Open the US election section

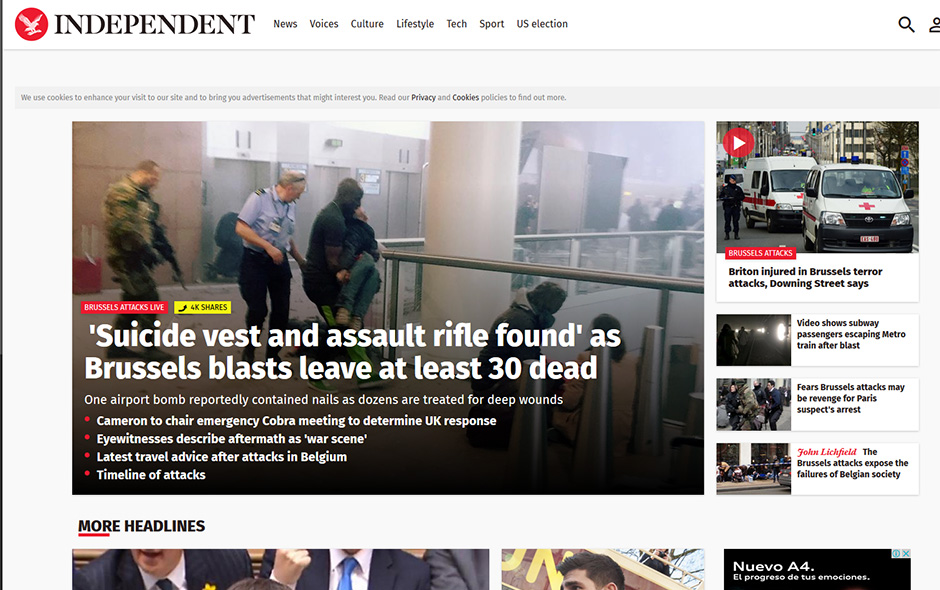point(542,24)
